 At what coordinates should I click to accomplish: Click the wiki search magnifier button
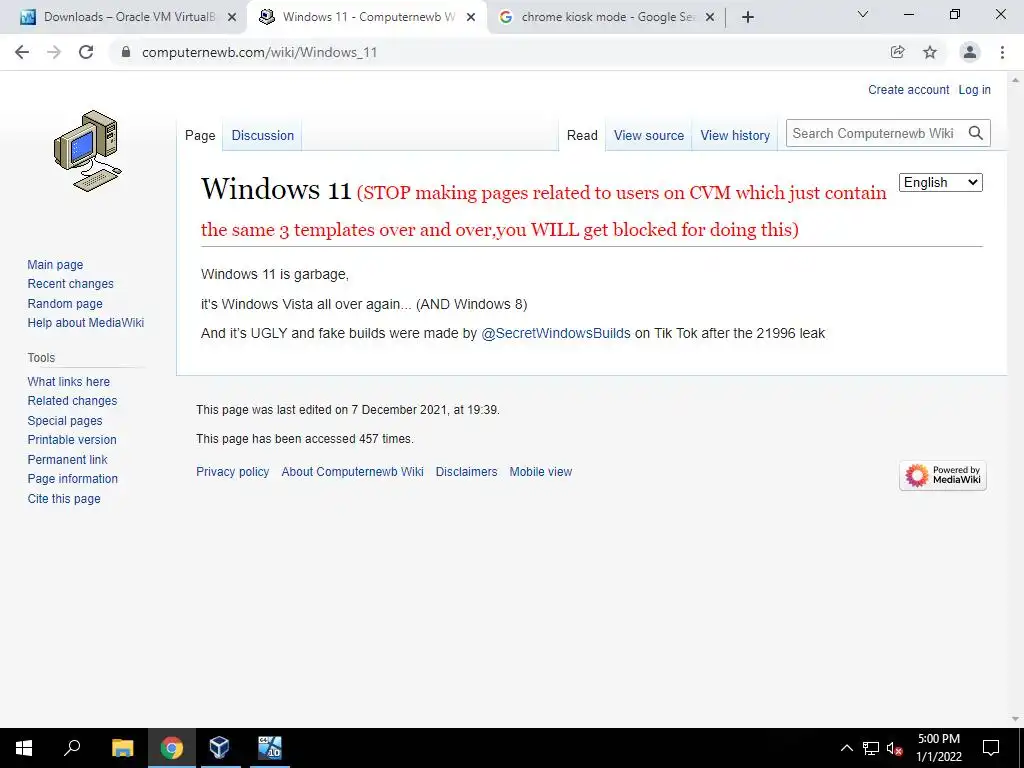[976, 133]
